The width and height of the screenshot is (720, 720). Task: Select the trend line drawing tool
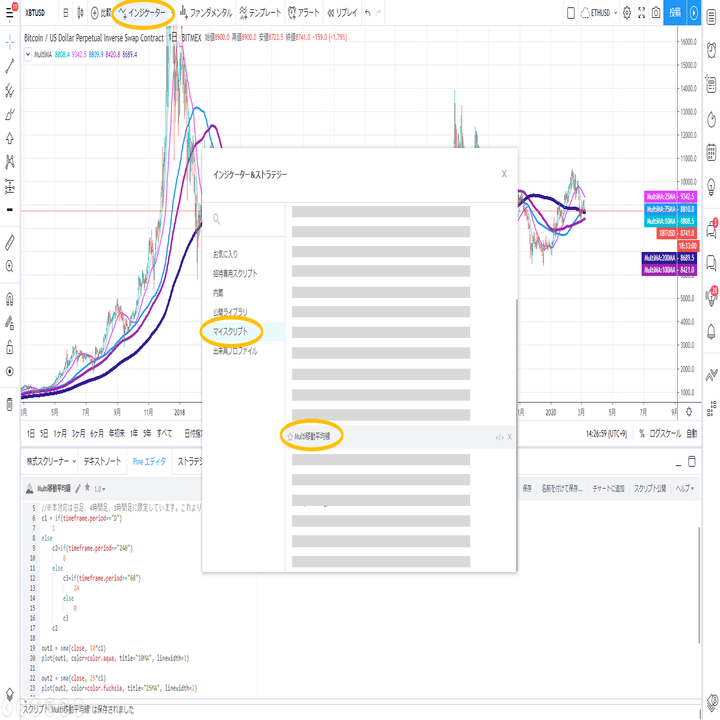10,67
